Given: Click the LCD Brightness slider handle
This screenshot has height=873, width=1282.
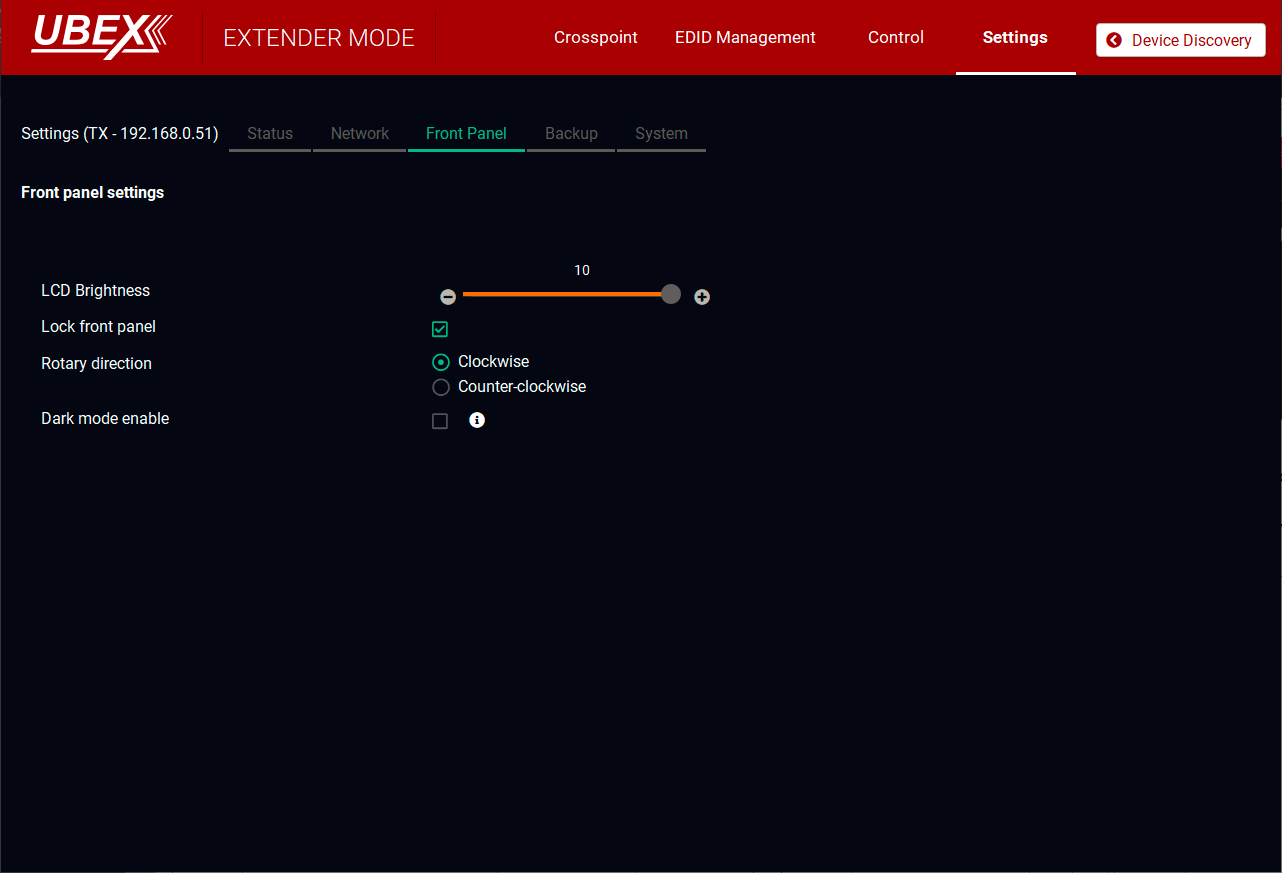Looking at the screenshot, I should pos(671,294).
